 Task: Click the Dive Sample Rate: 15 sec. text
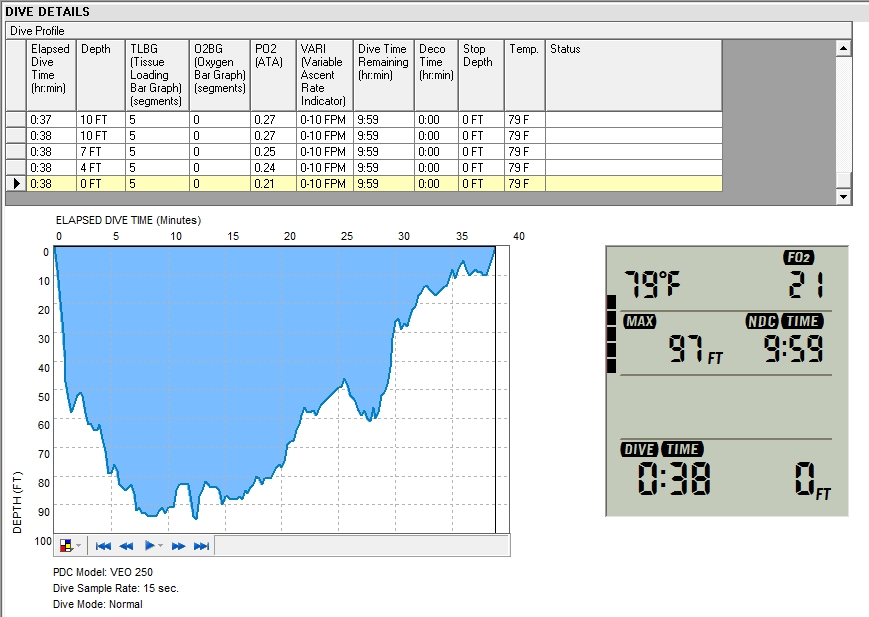116,588
